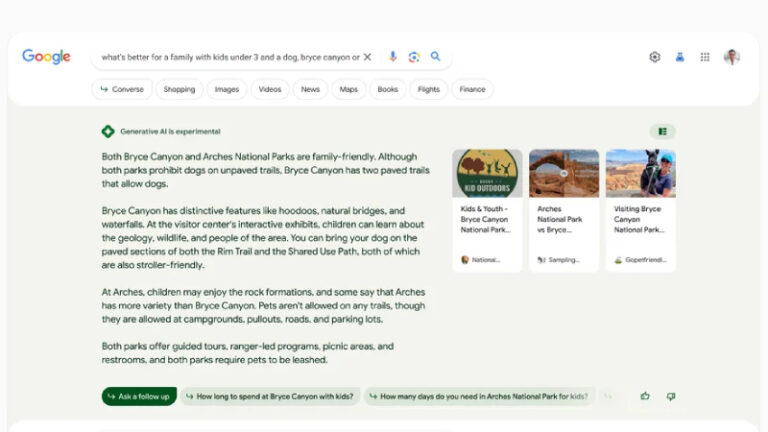Click the voice search microphone icon
Image resolution: width=768 pixels, height=432 pixels.
[393, 57]
